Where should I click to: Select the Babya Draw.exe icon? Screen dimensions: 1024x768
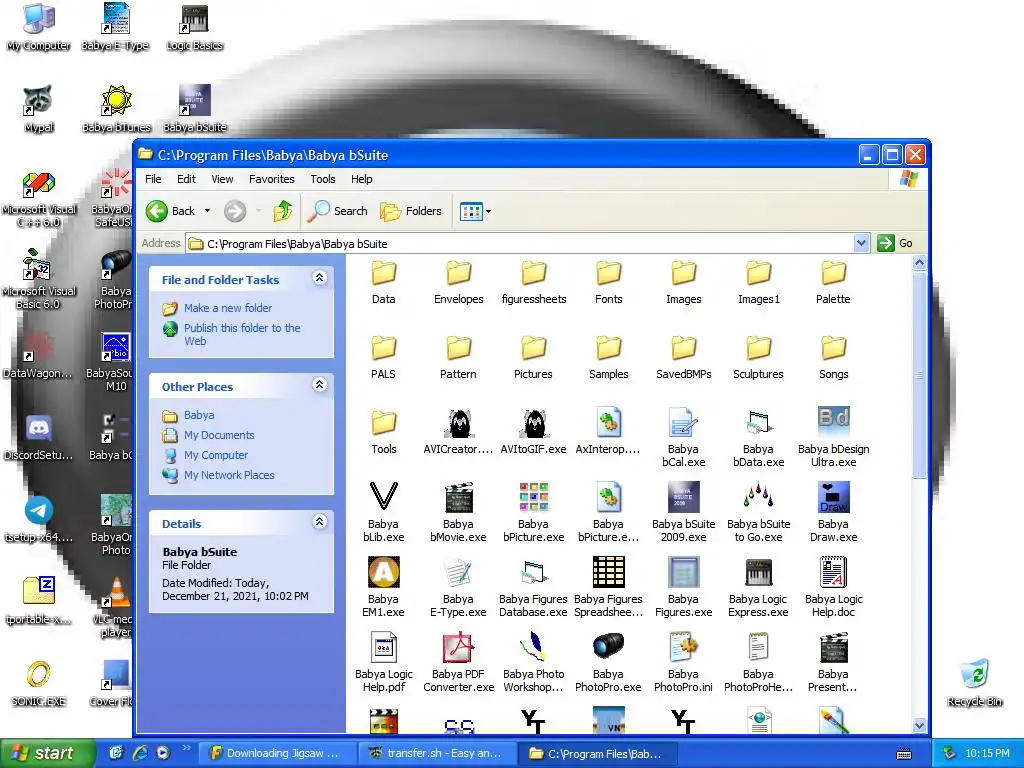tap(833, 498)
